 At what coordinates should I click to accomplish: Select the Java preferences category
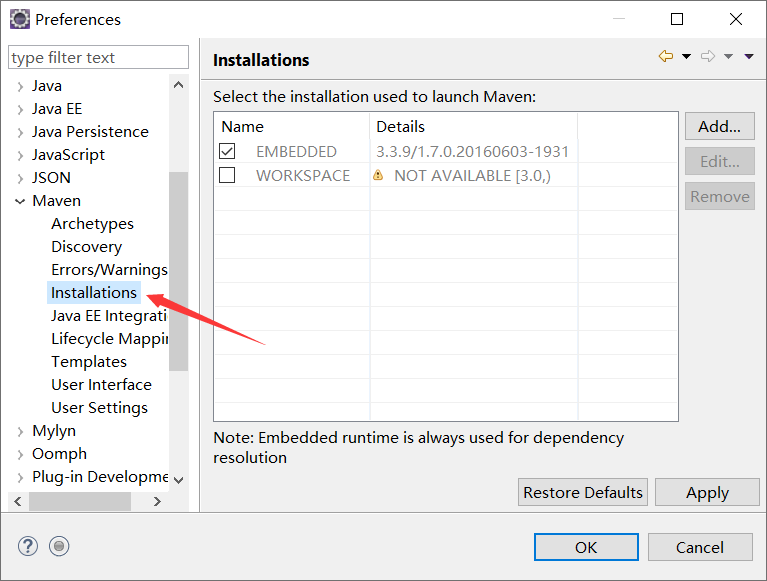pyautogui.click(x=47, y=86)
